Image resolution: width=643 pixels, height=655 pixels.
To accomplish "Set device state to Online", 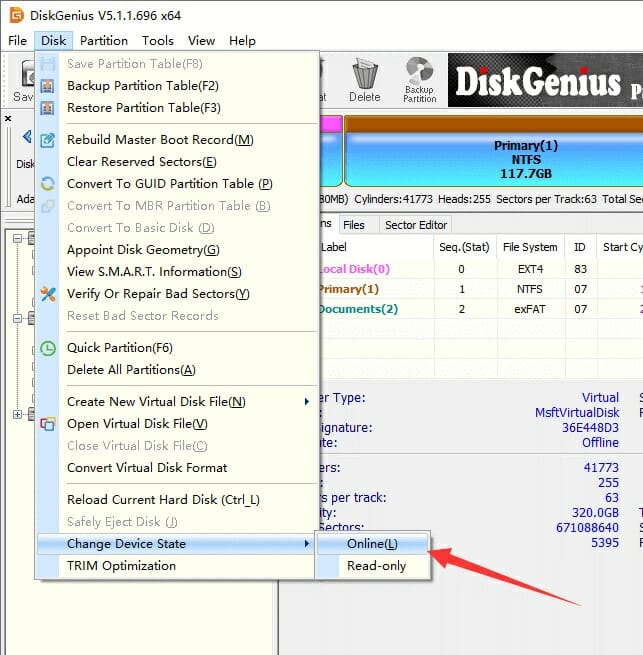I will (x=372, y=544).
